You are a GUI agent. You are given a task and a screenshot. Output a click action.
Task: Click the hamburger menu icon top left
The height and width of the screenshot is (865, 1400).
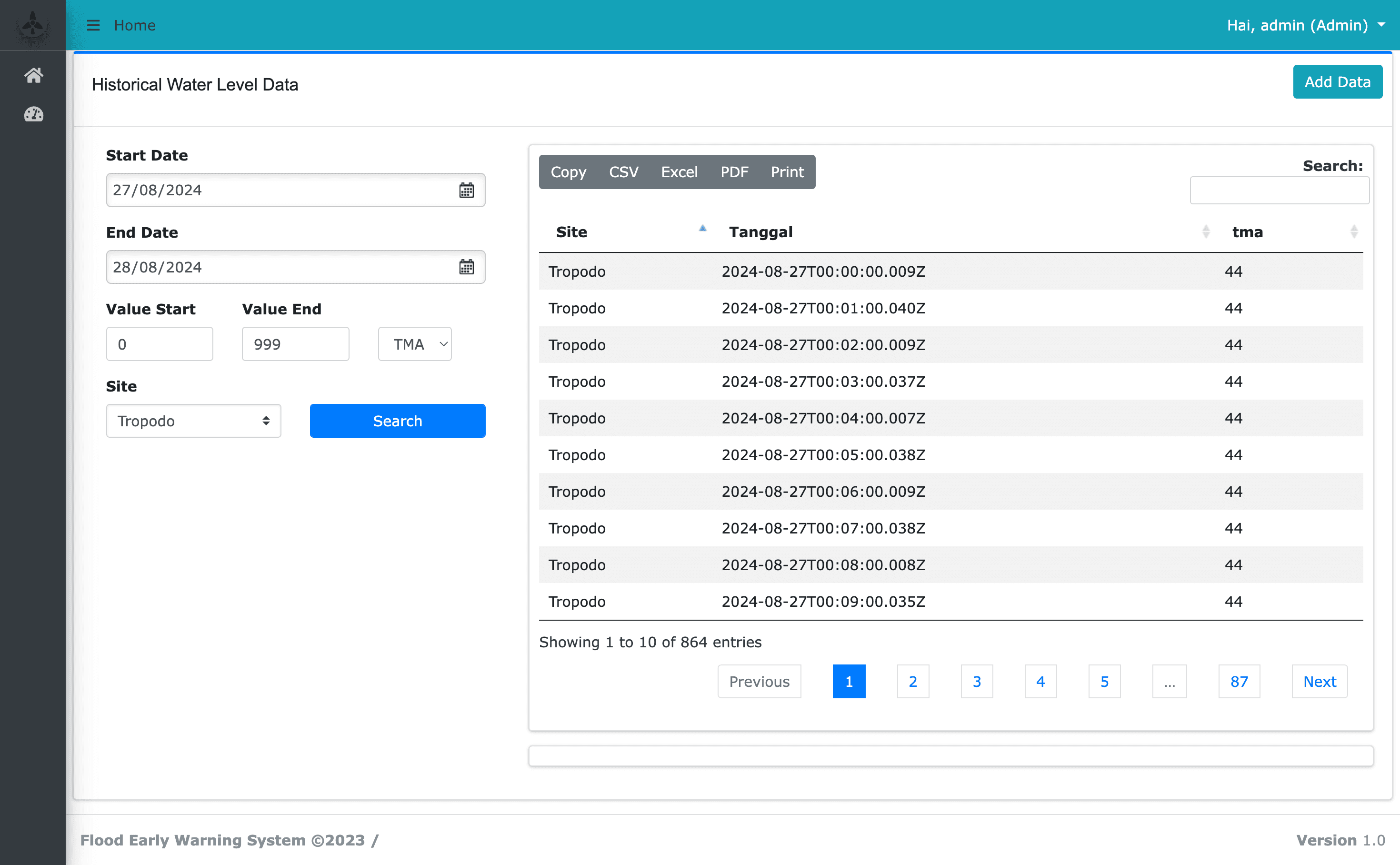pos(93,25)
